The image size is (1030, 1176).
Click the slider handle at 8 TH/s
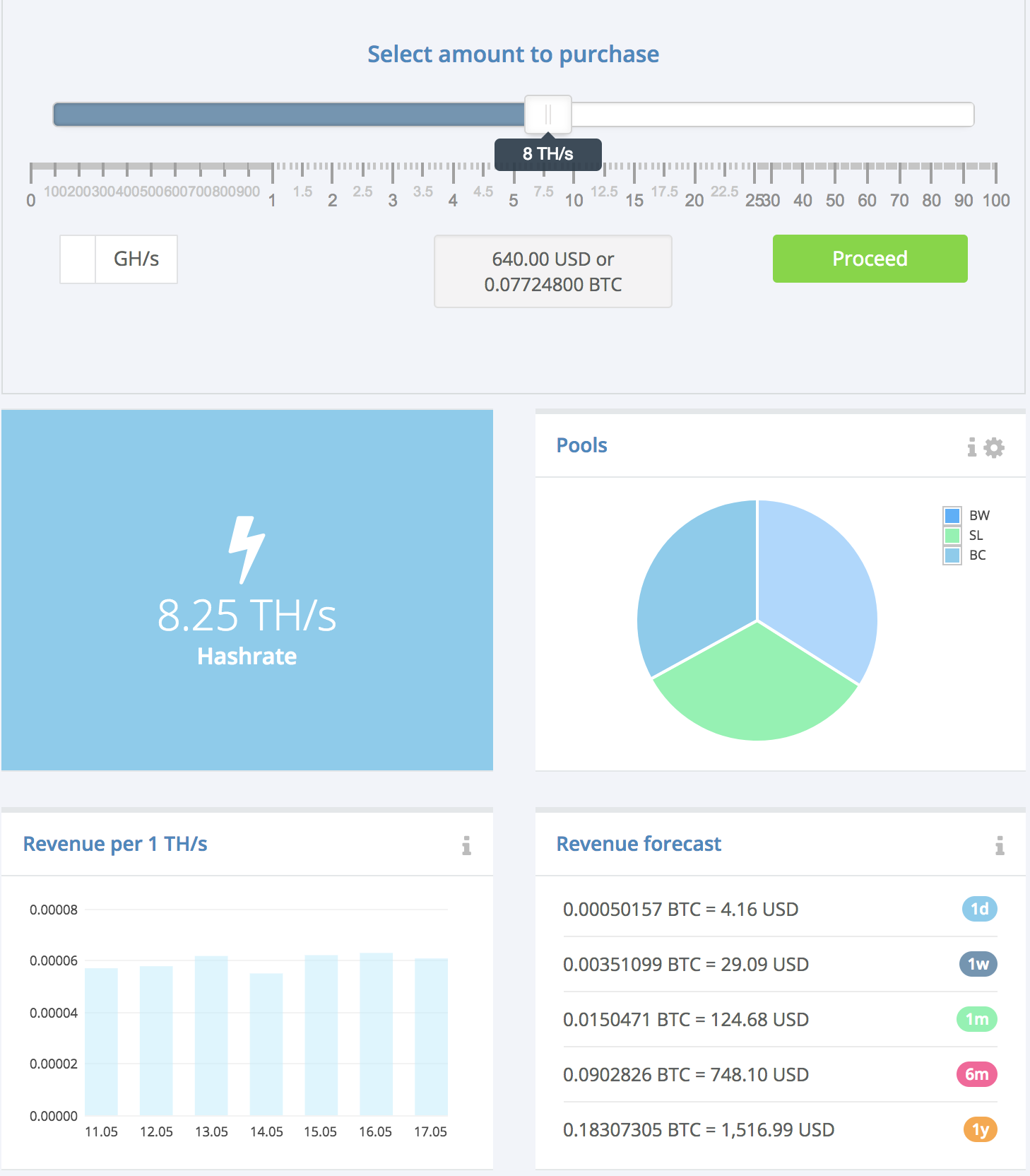[548, 114]
